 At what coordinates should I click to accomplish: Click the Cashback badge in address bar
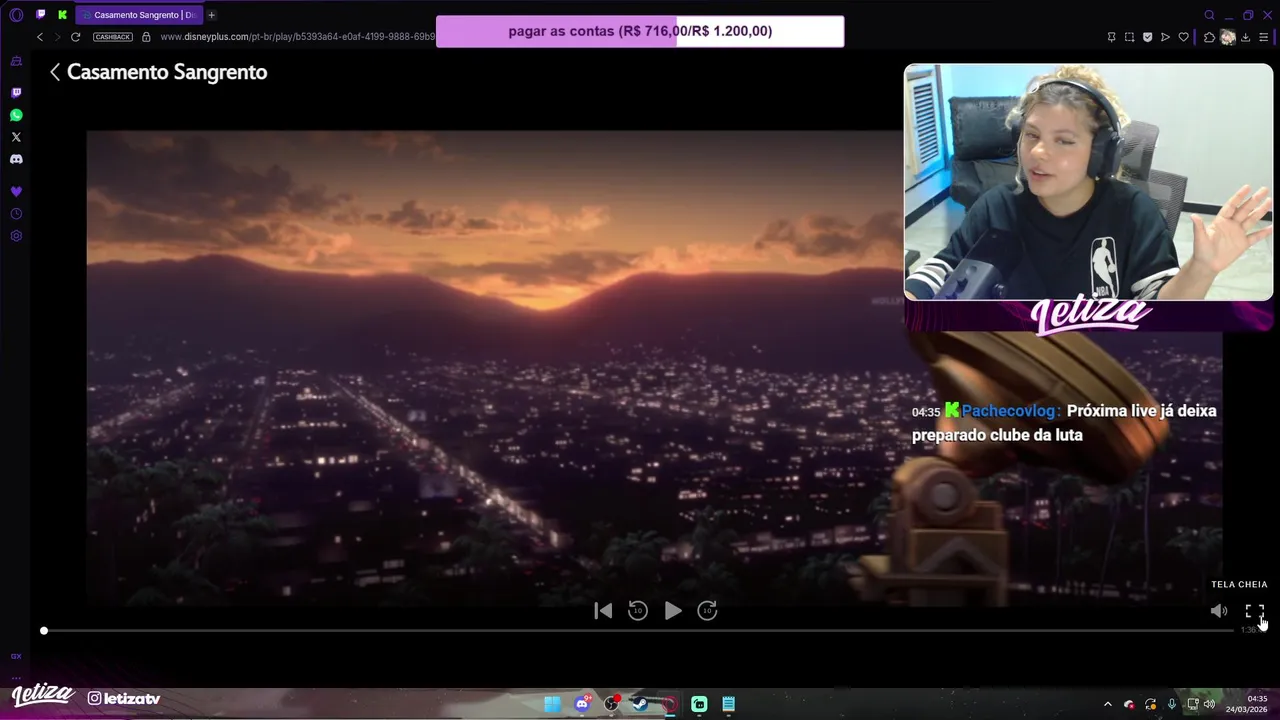(112, 37)
